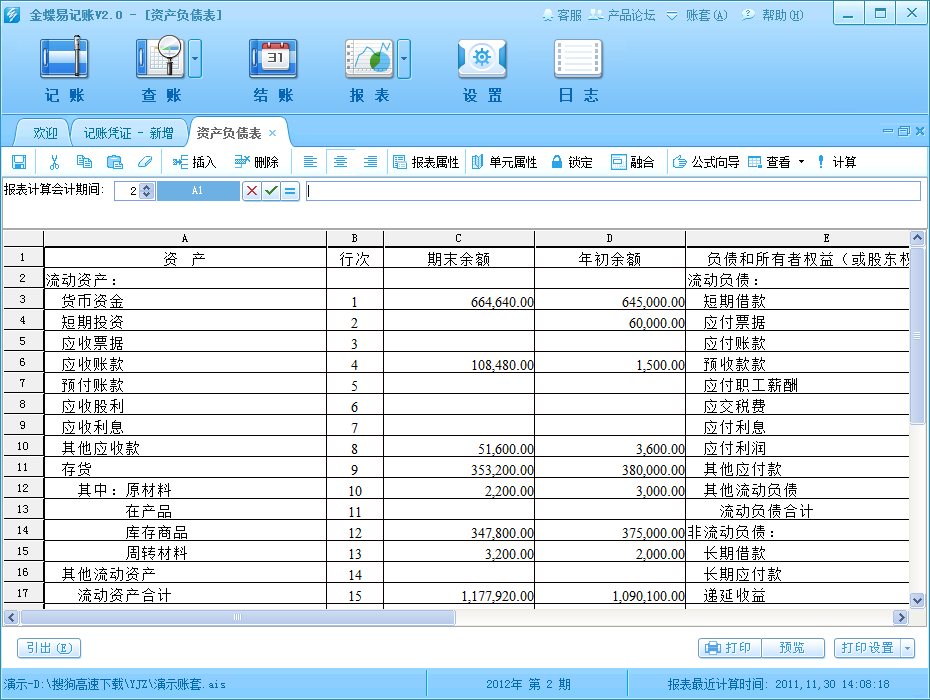Click the copy icon in toolbar
The width and height of the screenshot is (930, 700).
click(84, 162)
